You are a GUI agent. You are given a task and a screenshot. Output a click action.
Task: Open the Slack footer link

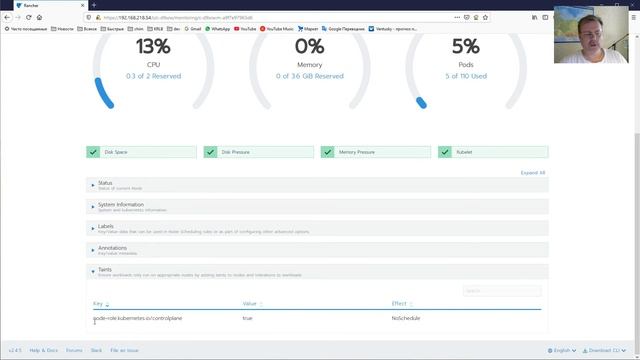click(x=96, y=350)
